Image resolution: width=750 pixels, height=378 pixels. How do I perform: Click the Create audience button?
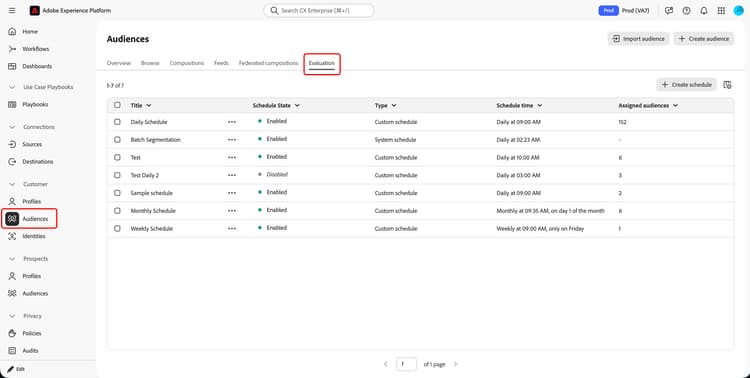[x=704, y=39]
